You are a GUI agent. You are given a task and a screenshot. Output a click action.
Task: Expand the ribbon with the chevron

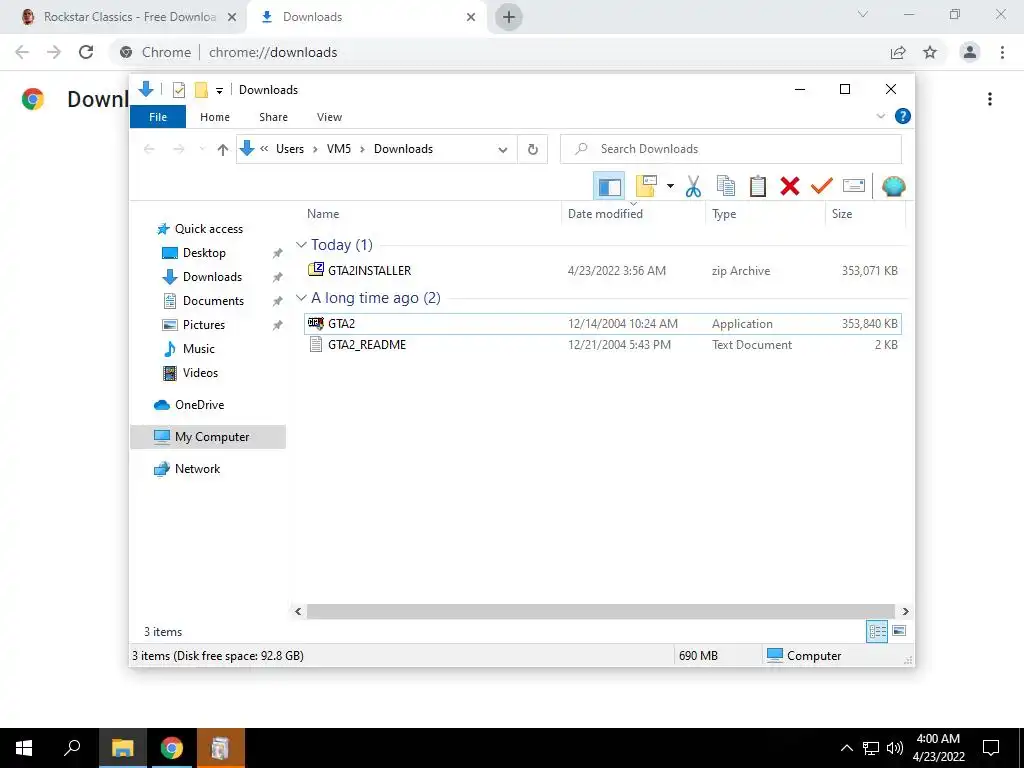click(x=880, y=116)
